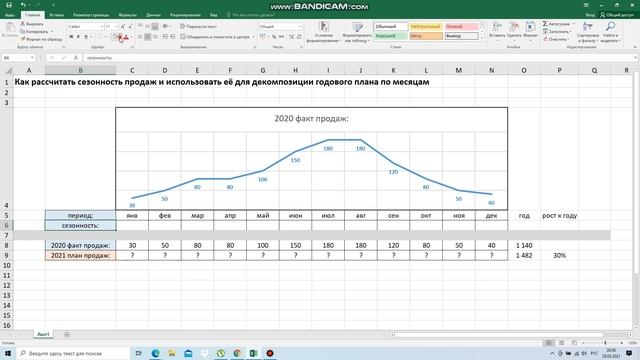Center text horizontally in alignment group
Image resolution: width=640 pixels, height=360 pixels.
coord(147,37)
